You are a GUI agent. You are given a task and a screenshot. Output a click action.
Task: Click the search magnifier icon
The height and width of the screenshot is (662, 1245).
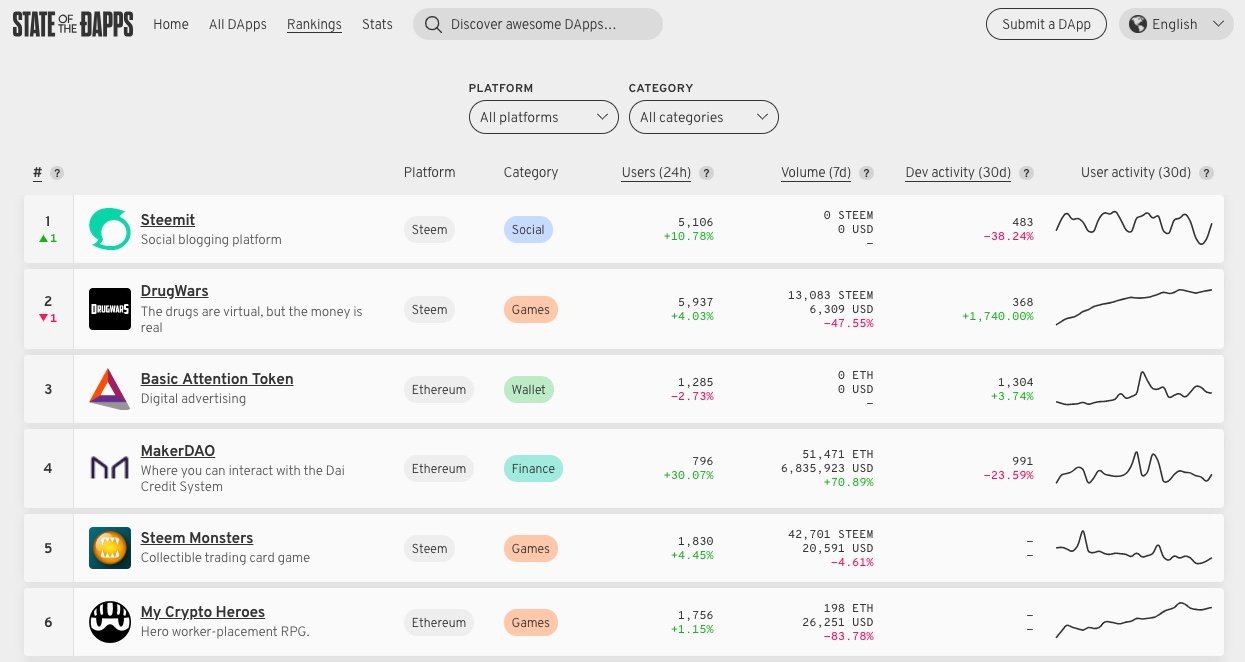433,24
